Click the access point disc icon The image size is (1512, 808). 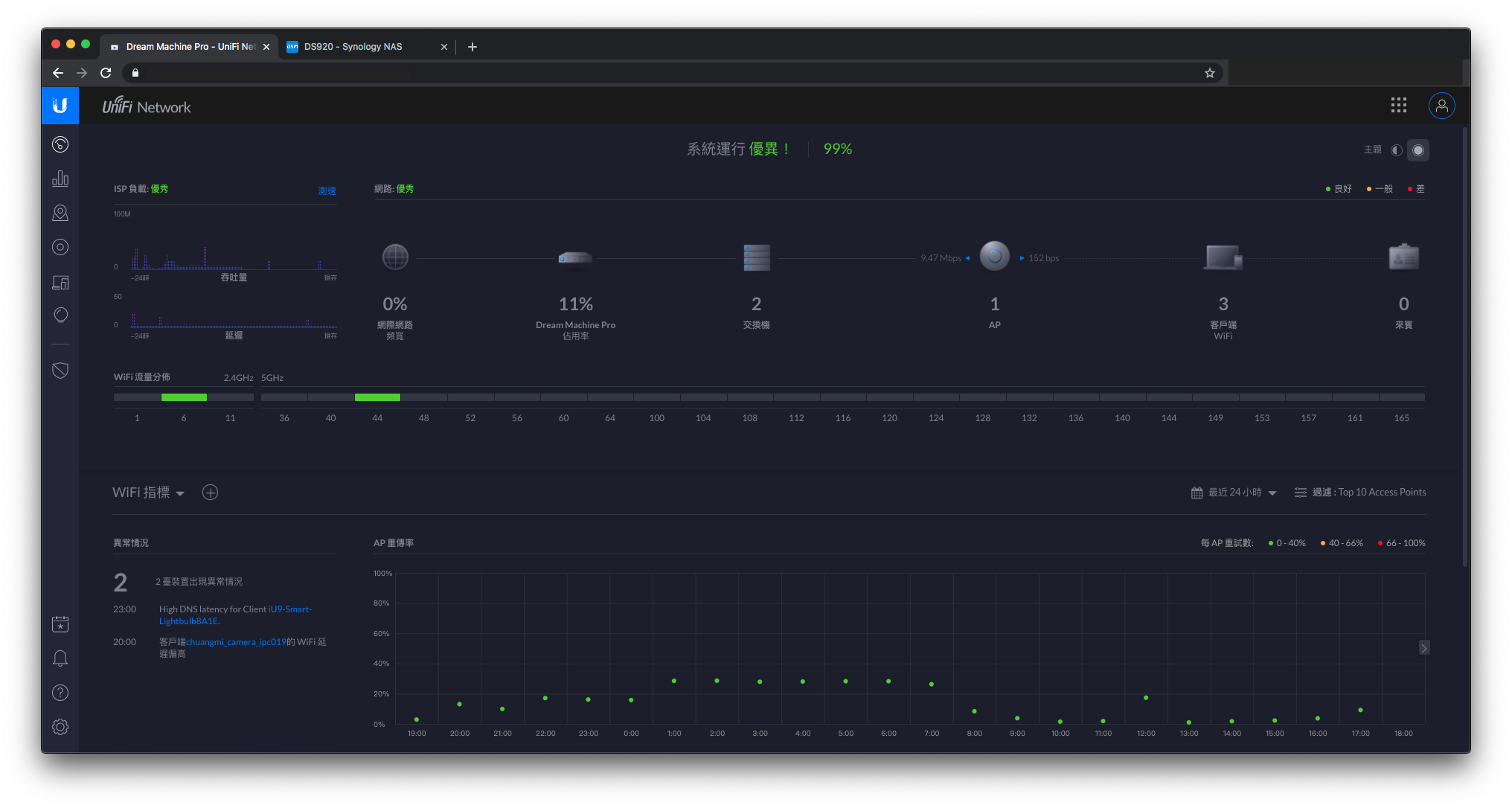[x=995, y=256]
